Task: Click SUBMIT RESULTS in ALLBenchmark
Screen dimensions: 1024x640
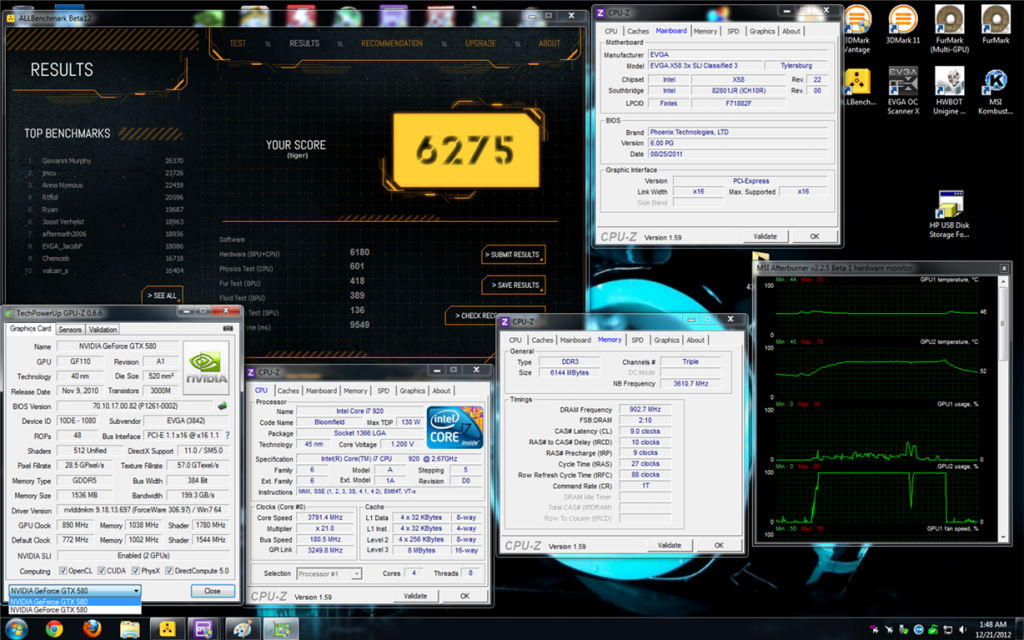Action: pos(514,255)
